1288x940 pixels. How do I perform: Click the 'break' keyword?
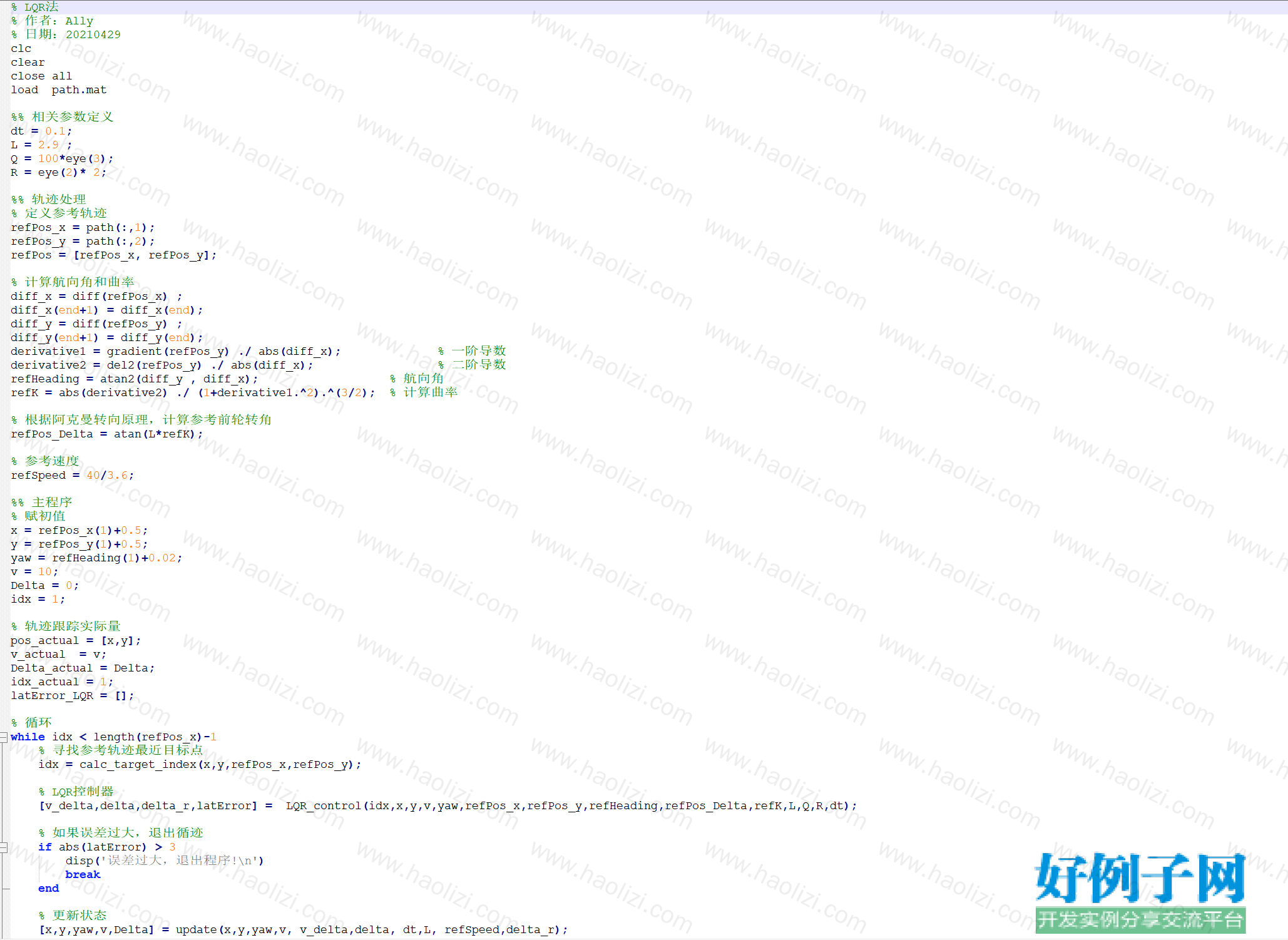(83, 875)
